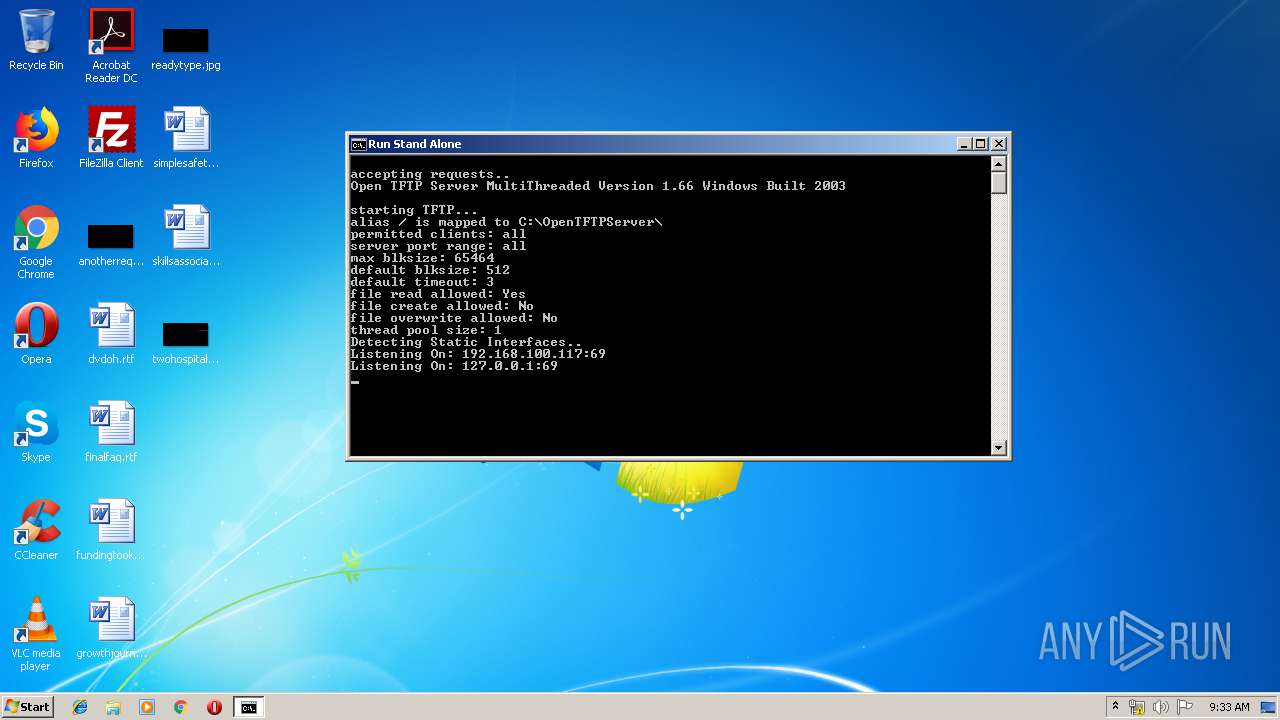The image size is (1280, 720).
Task: Select the skillsassocia... Word document
Action: [x=186, y=236]
